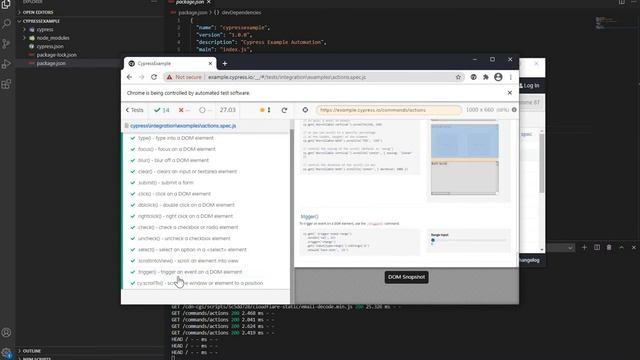This screenshot has width=640, height=360.
Task: Click the DOM Snapshot label
Action: [406, 277]
